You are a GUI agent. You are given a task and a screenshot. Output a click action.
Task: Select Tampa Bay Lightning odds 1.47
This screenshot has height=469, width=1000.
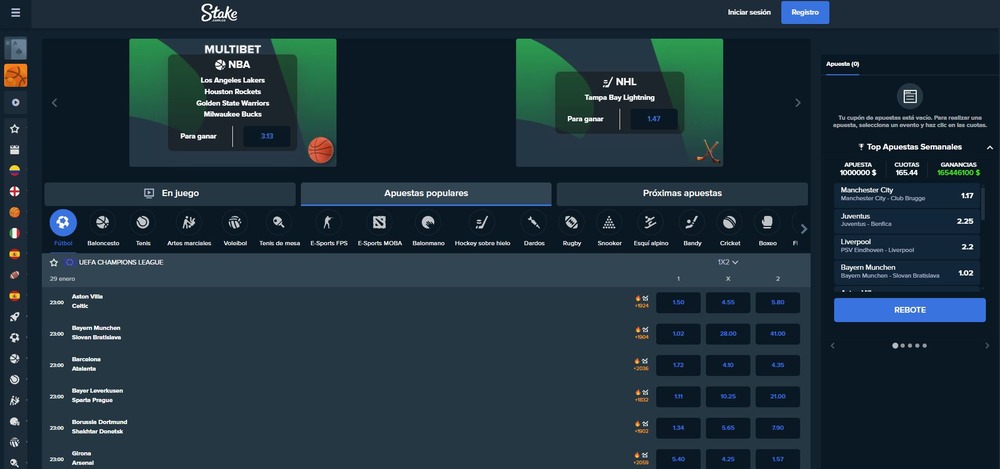654,119
